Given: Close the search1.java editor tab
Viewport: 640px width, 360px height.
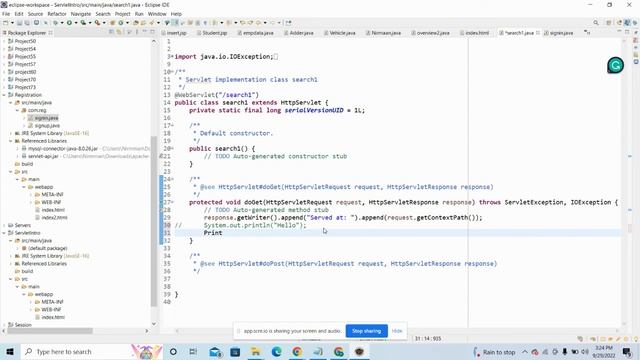Looking at the screenshot, I should point(538,33).
